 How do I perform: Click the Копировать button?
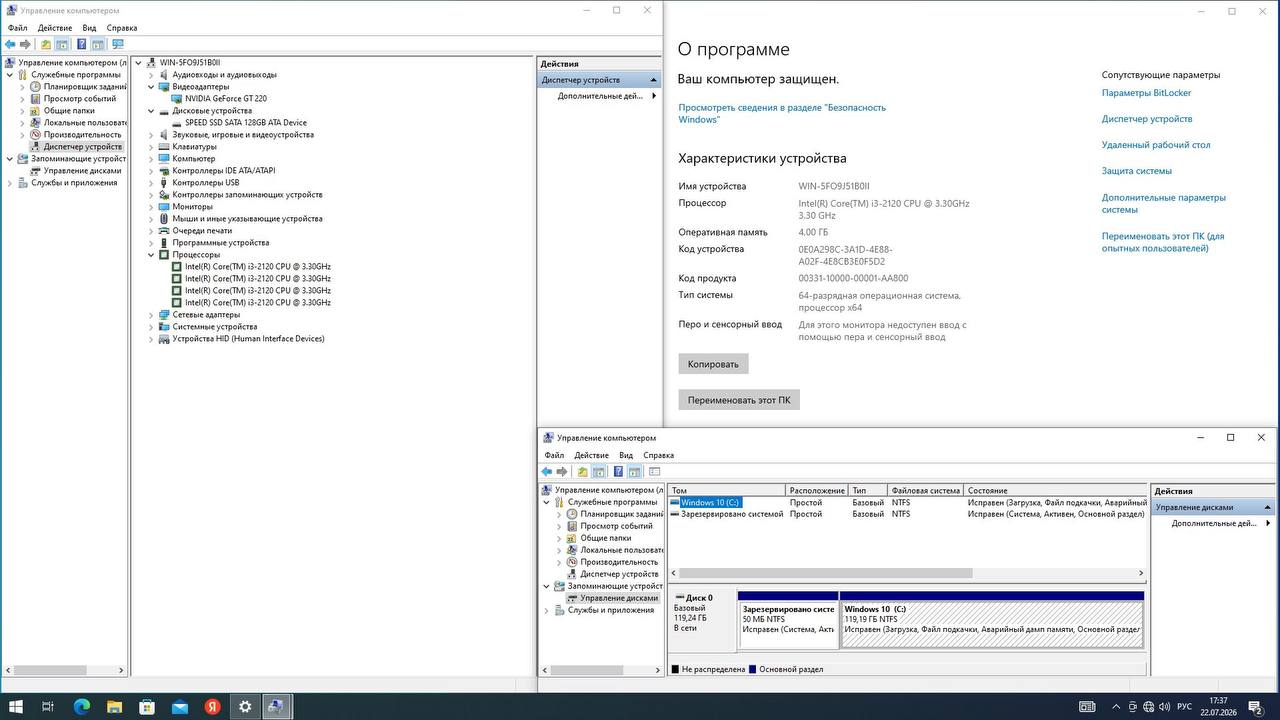713,364
